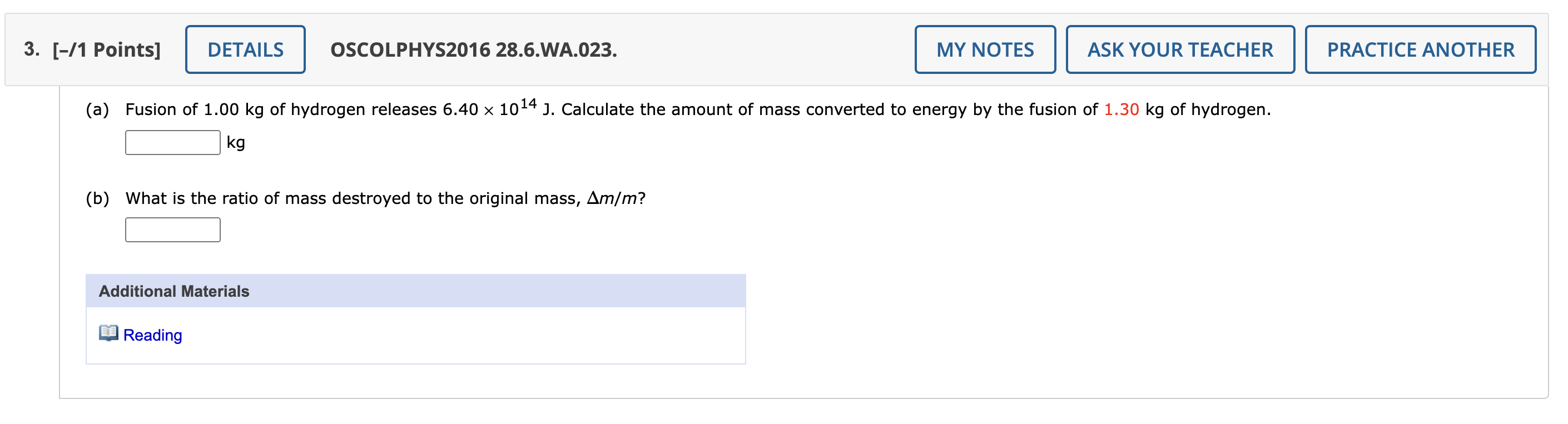Open MY NOTES
1568x424 pixels.
[x=984, y=49]
